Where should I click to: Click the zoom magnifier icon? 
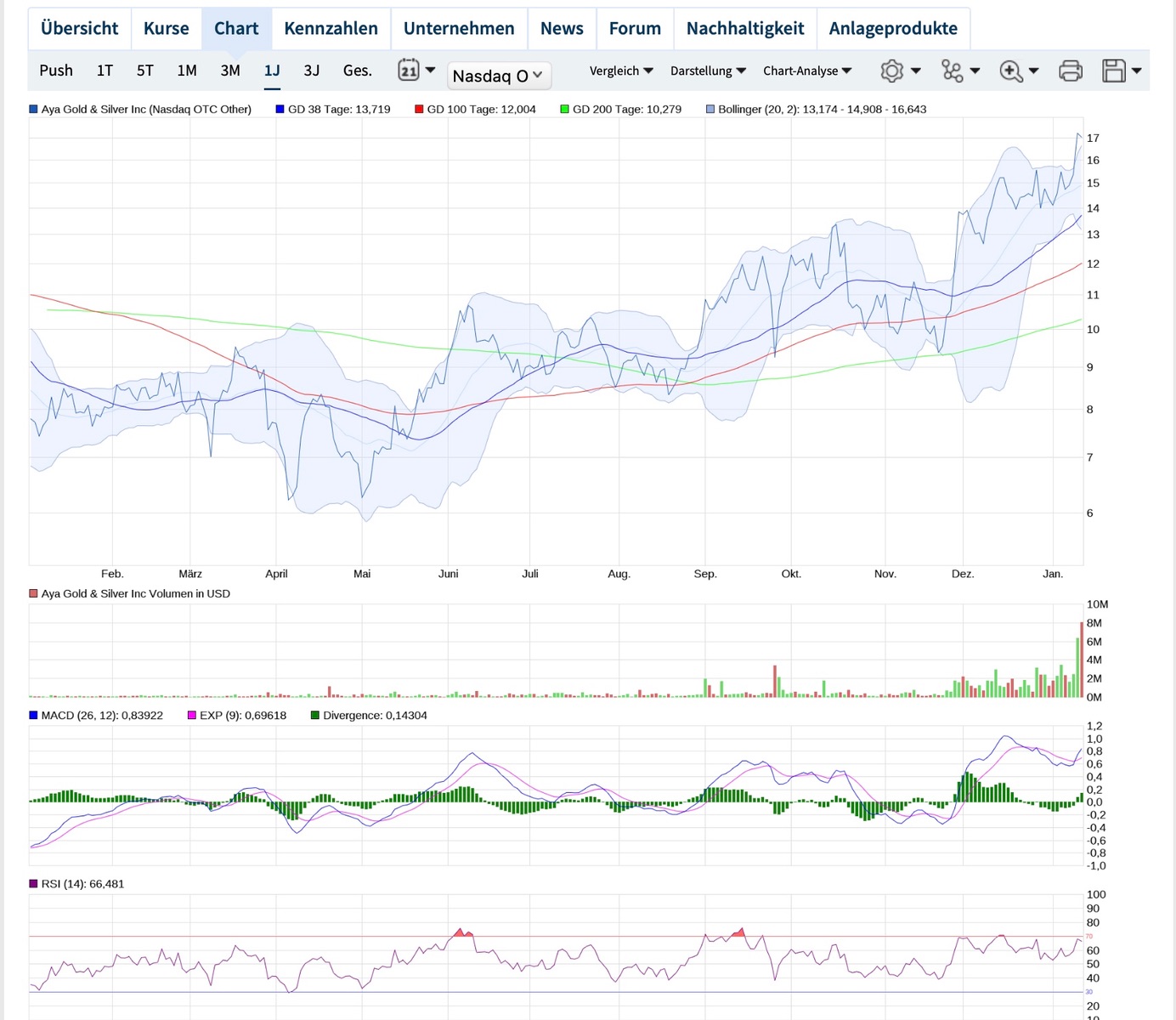pos(1011,71)
